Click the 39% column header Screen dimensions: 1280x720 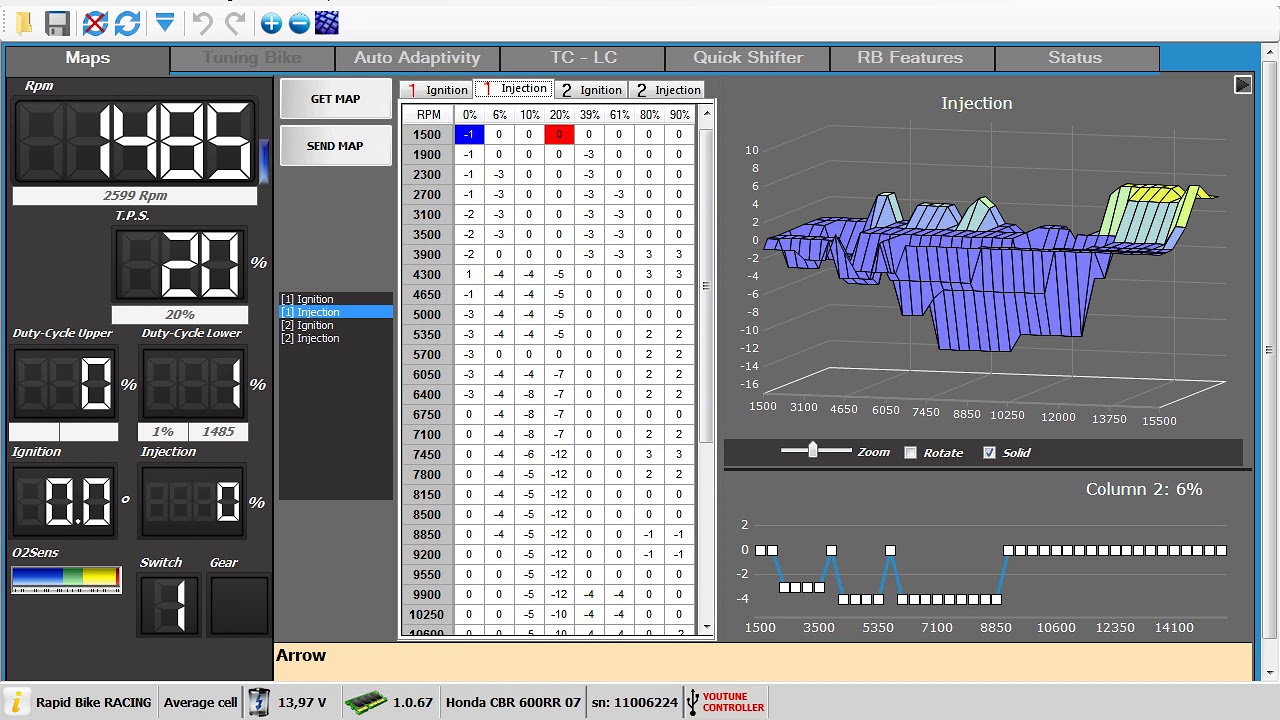pyautogui.click(x=589, y=115)
